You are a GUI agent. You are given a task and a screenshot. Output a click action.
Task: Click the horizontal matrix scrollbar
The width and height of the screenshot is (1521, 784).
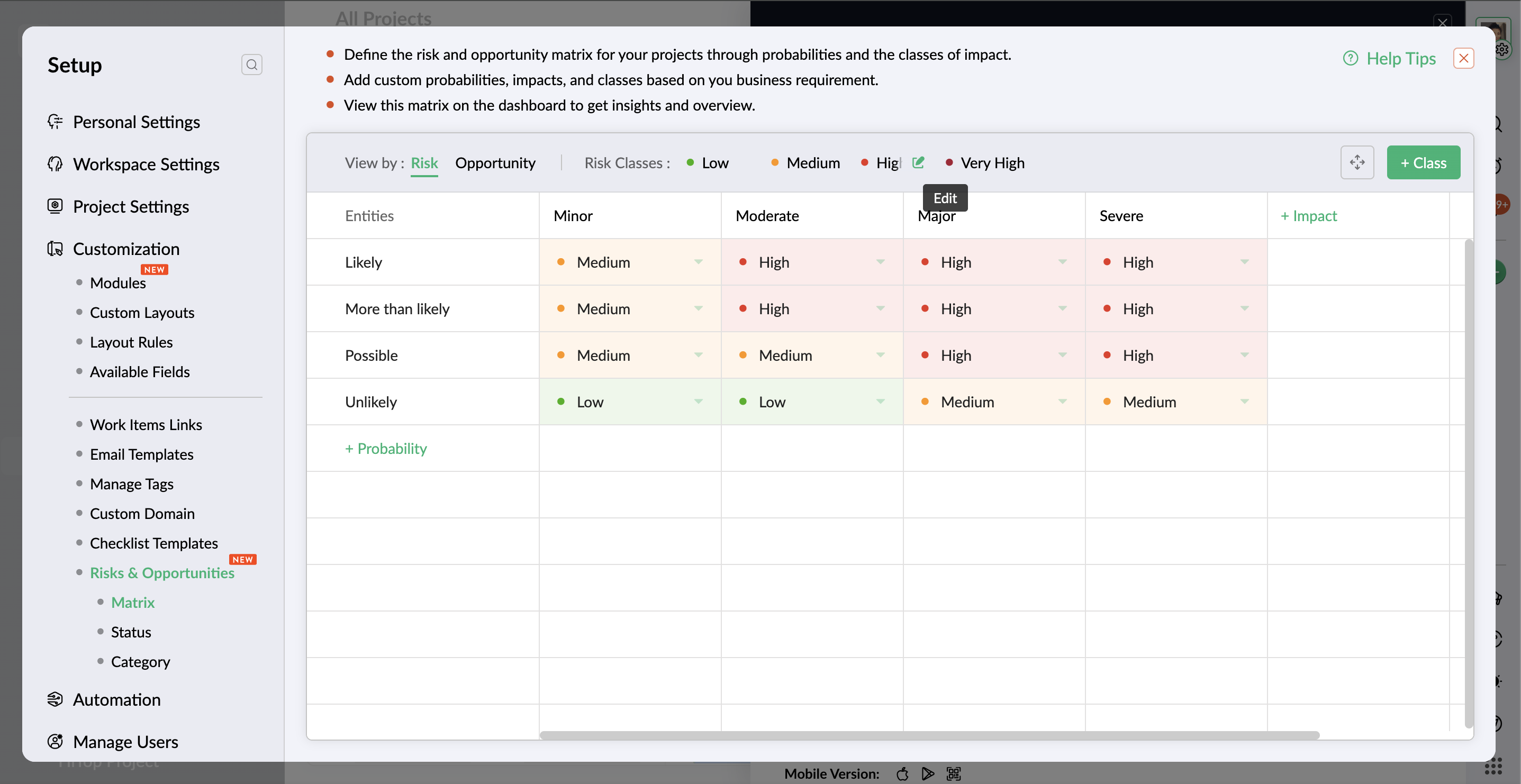[x=929, y=735]
